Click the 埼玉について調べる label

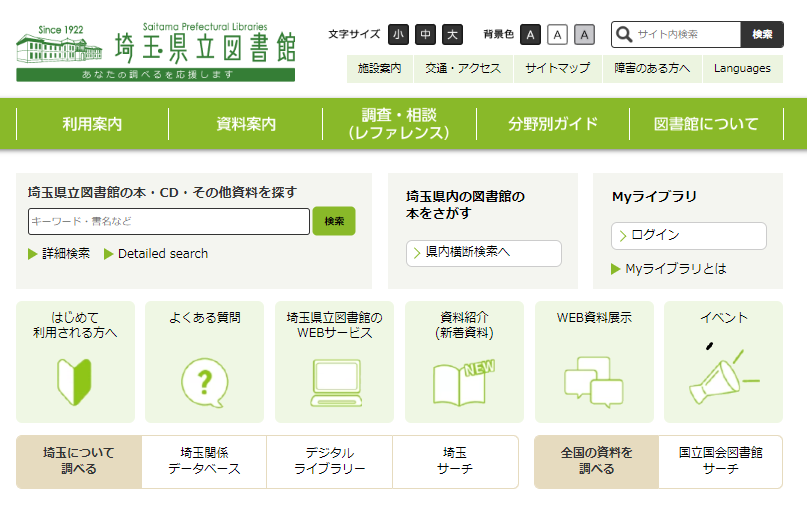pyautogui.click(x=79, y=461)
